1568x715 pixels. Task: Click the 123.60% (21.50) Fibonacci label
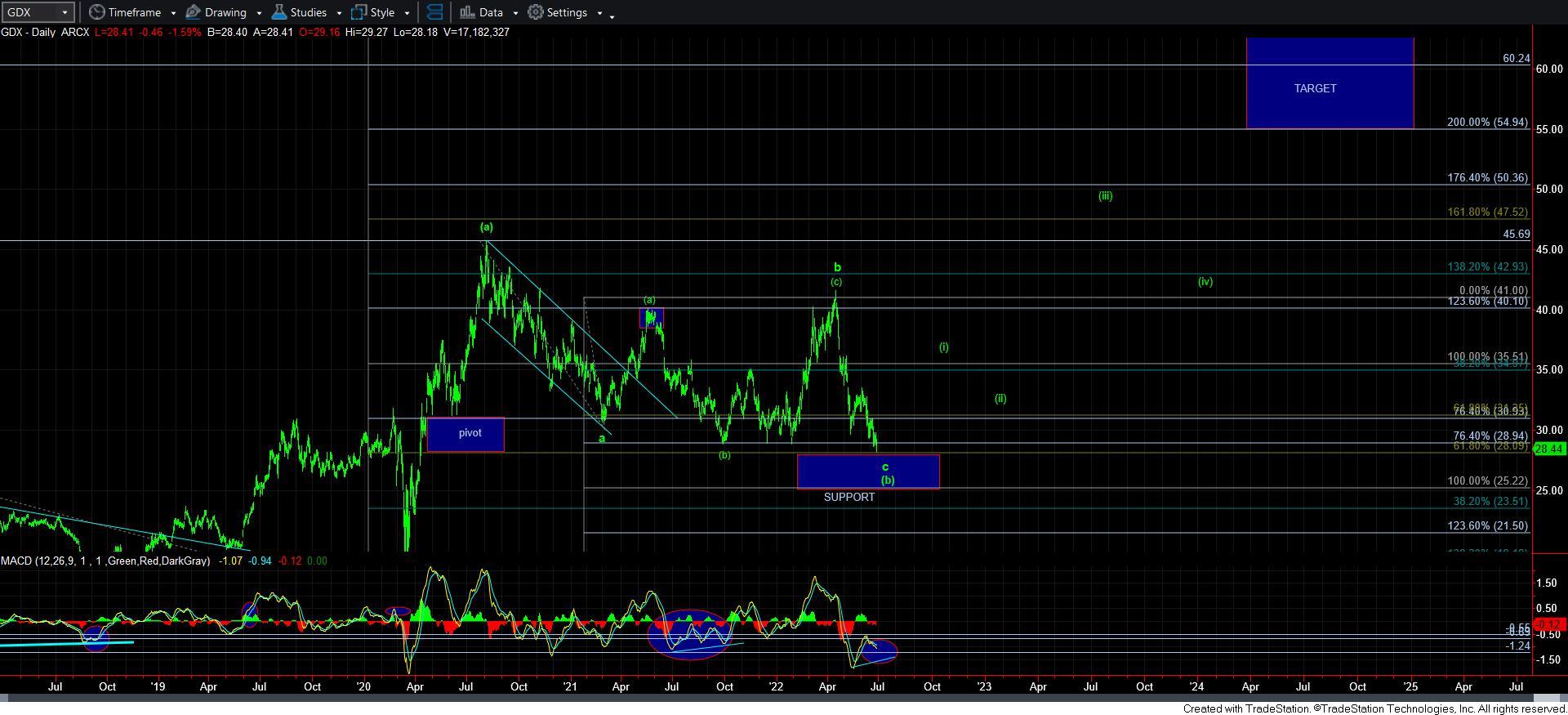tap(1487, 525)
